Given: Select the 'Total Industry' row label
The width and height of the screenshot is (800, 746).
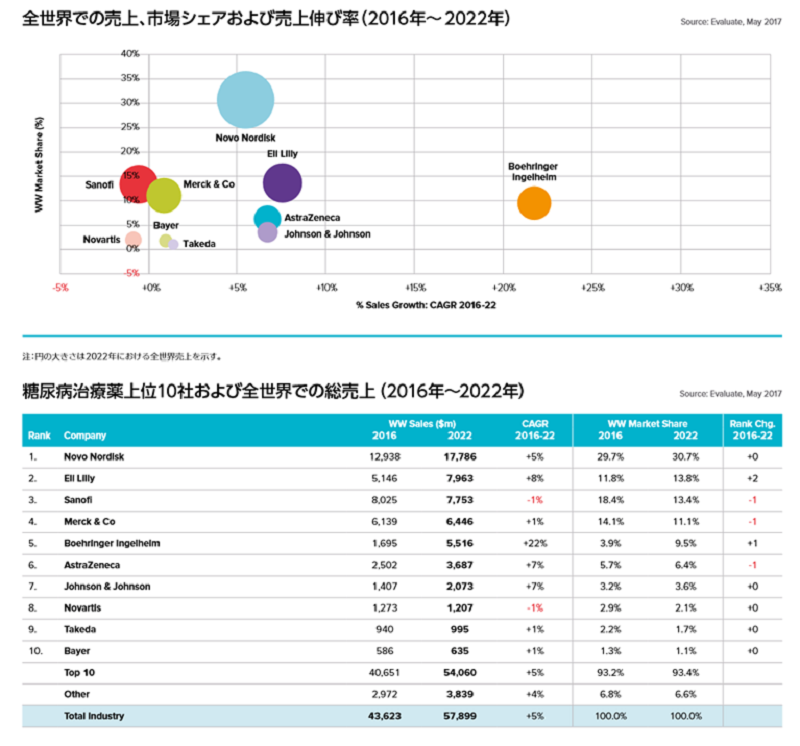Looking at the screenshot, I should [94, 716].
